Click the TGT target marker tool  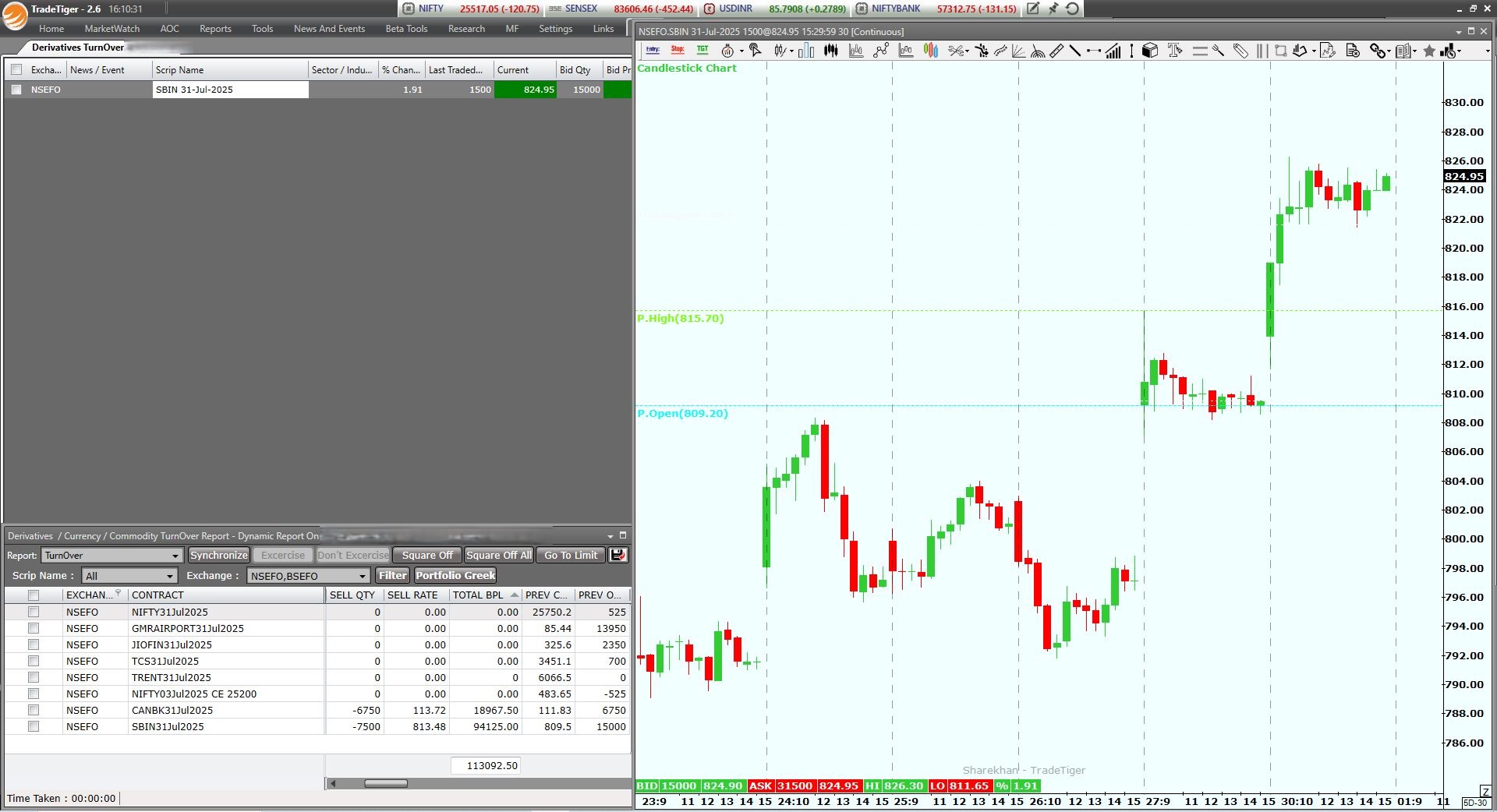pyautogui.click(x=702, y=51)
